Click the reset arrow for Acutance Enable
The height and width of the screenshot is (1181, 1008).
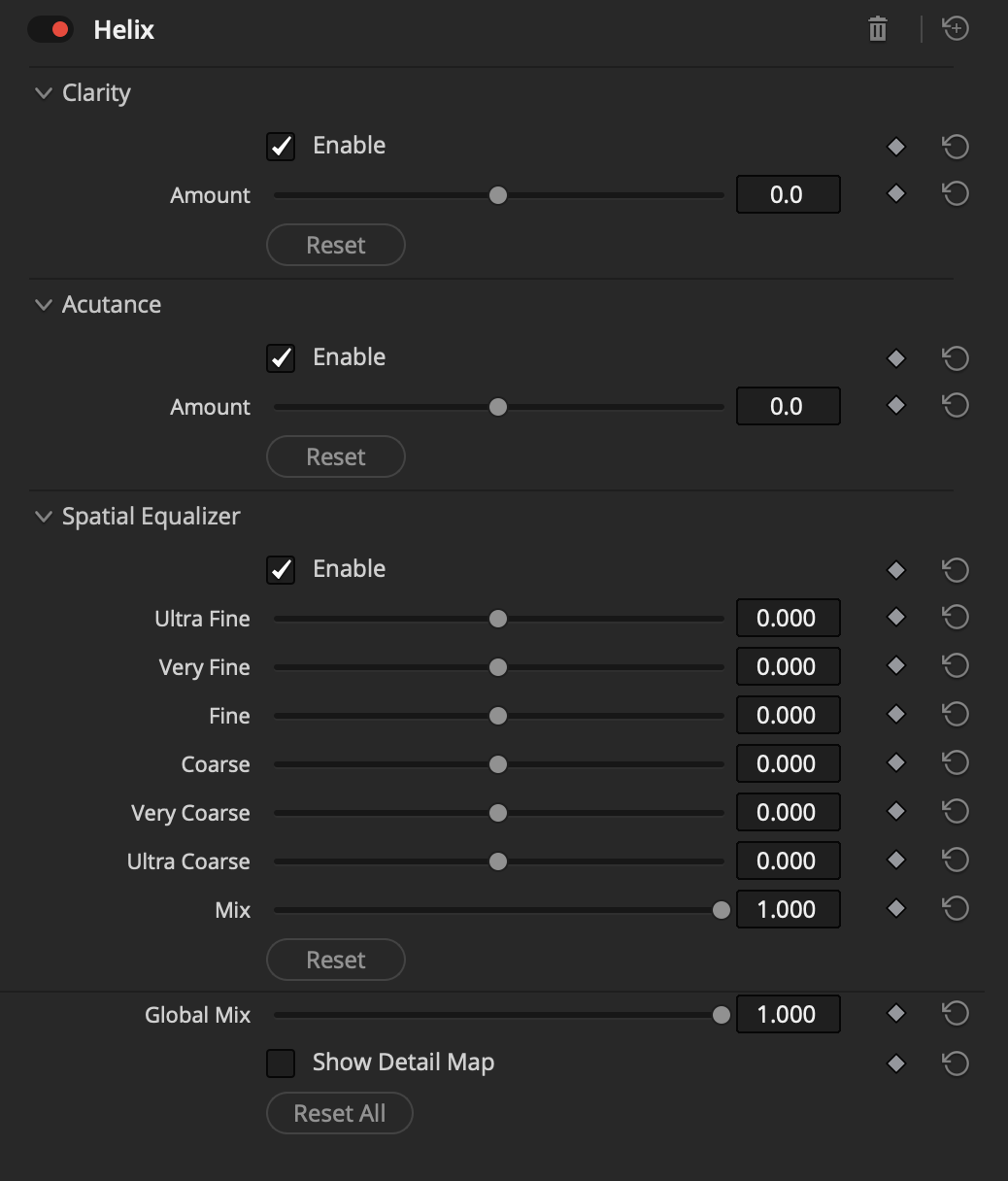click(955, 357)
